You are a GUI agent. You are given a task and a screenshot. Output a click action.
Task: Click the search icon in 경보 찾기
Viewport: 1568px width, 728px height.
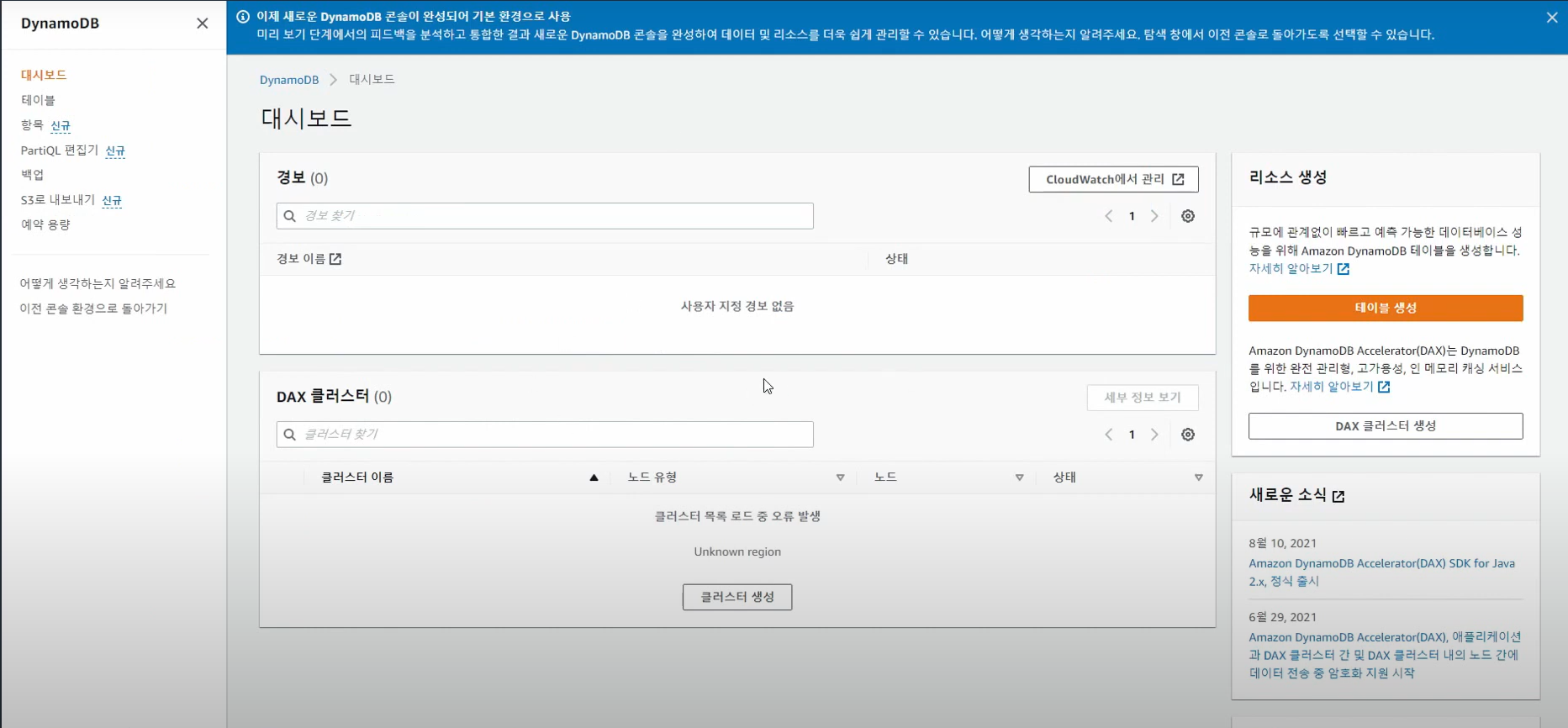point(290,216)
